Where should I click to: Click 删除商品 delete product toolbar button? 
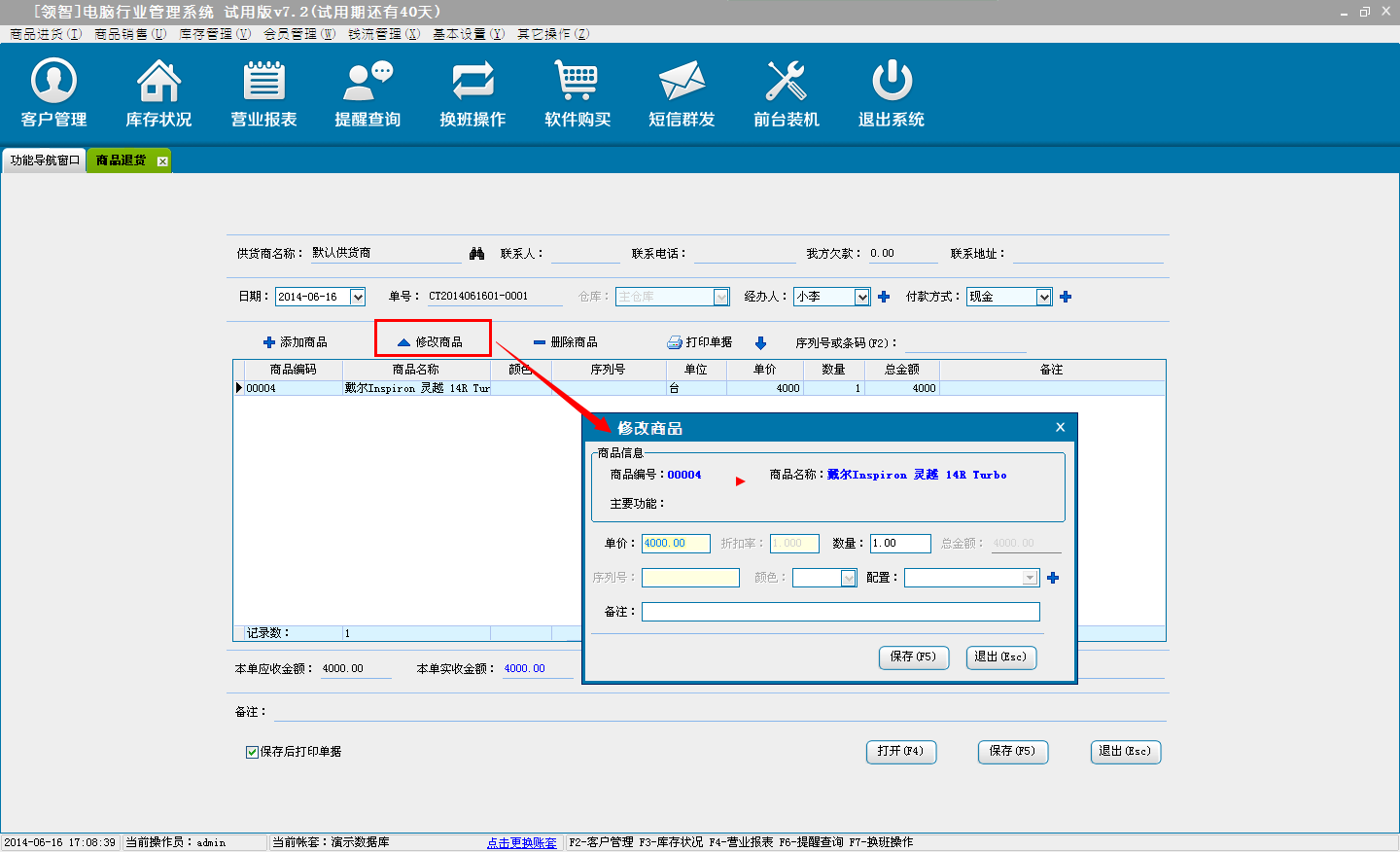pyautogui.click(x=566, y=342)
